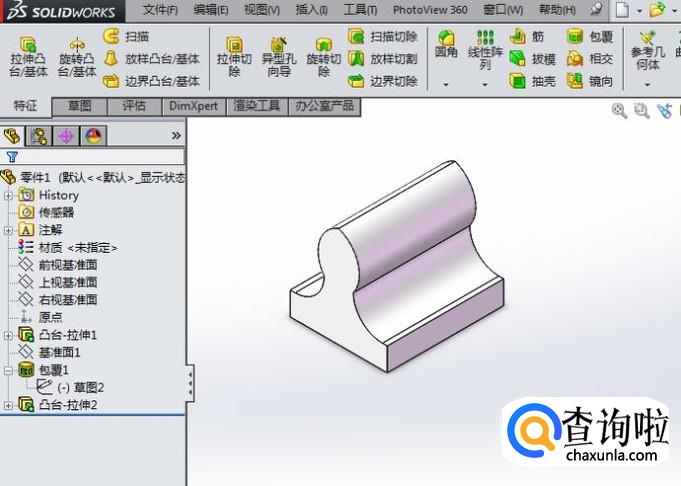Select the 镜向 mirror tool
The width and height of the screenshot is (681, 486).
pos(590,81)
